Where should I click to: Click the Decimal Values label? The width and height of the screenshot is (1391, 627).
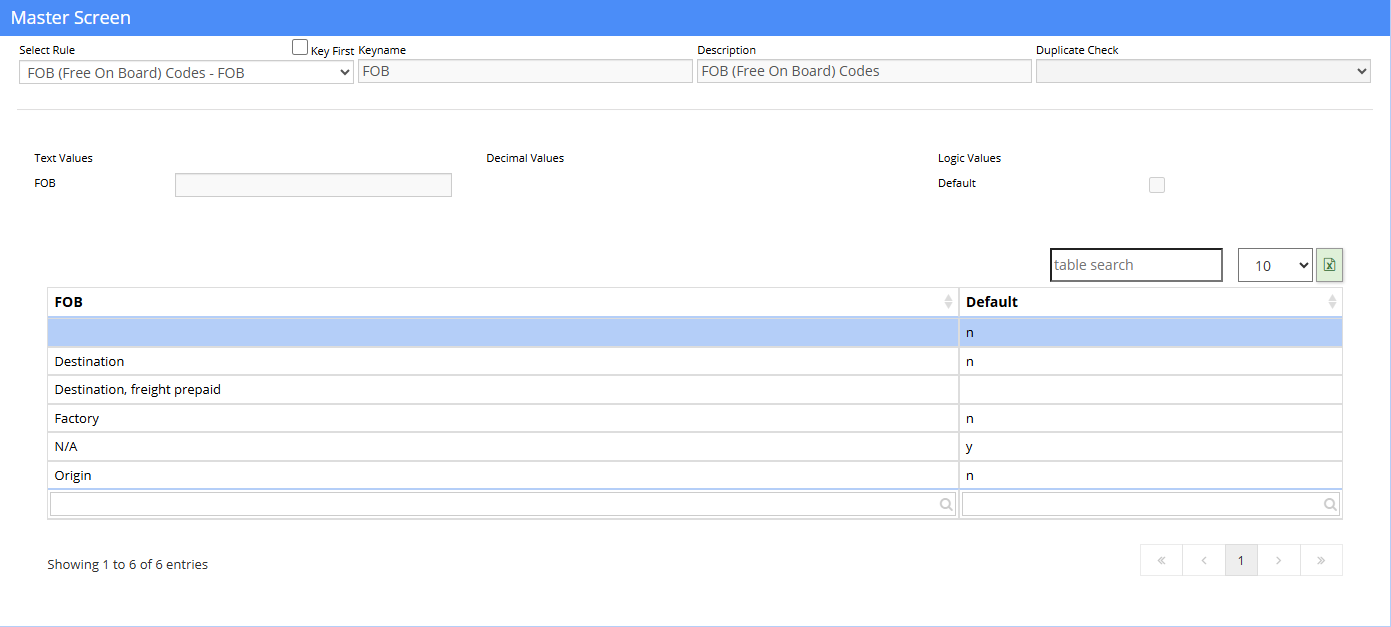525,158
